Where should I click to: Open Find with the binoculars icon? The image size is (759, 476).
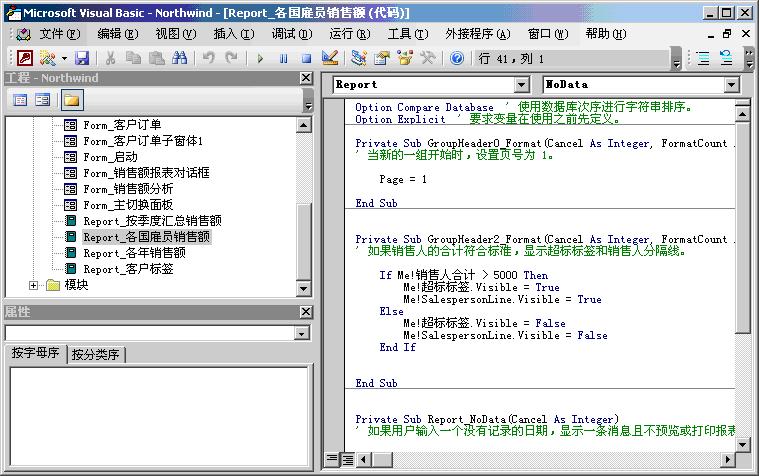[180, 58]
